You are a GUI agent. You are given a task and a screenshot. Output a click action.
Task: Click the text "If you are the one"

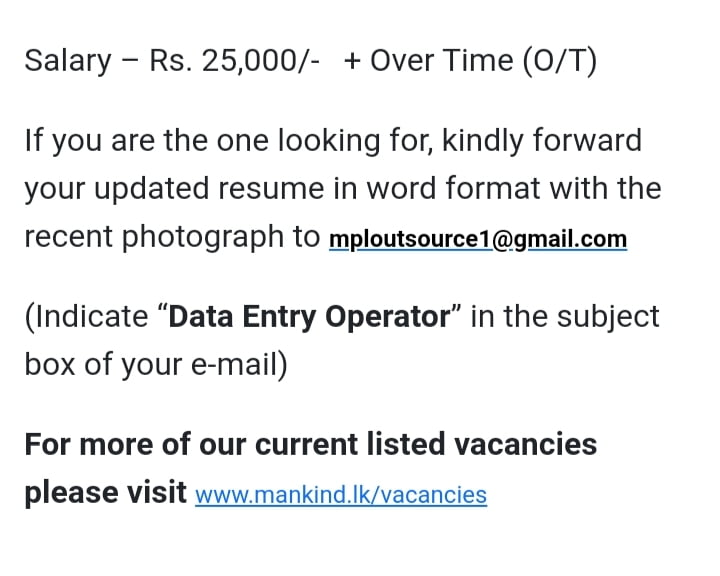point(131,140)
